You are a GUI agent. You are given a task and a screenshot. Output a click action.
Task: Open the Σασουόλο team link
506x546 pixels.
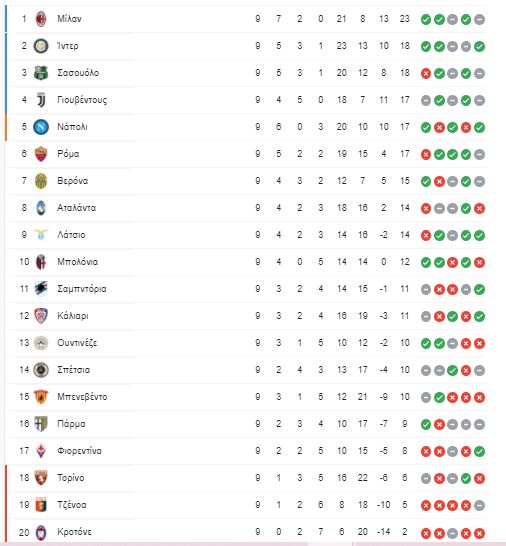tap(78, 73)
